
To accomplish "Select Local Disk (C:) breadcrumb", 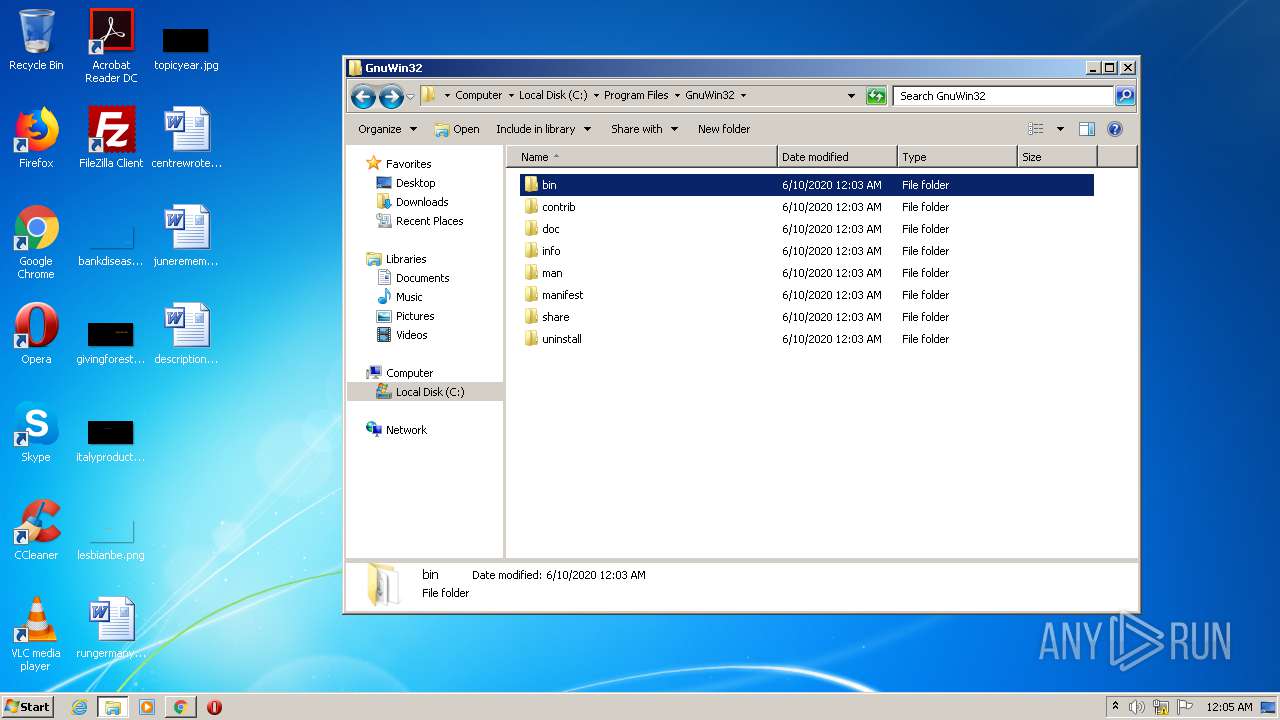I will tap(553, 96).
